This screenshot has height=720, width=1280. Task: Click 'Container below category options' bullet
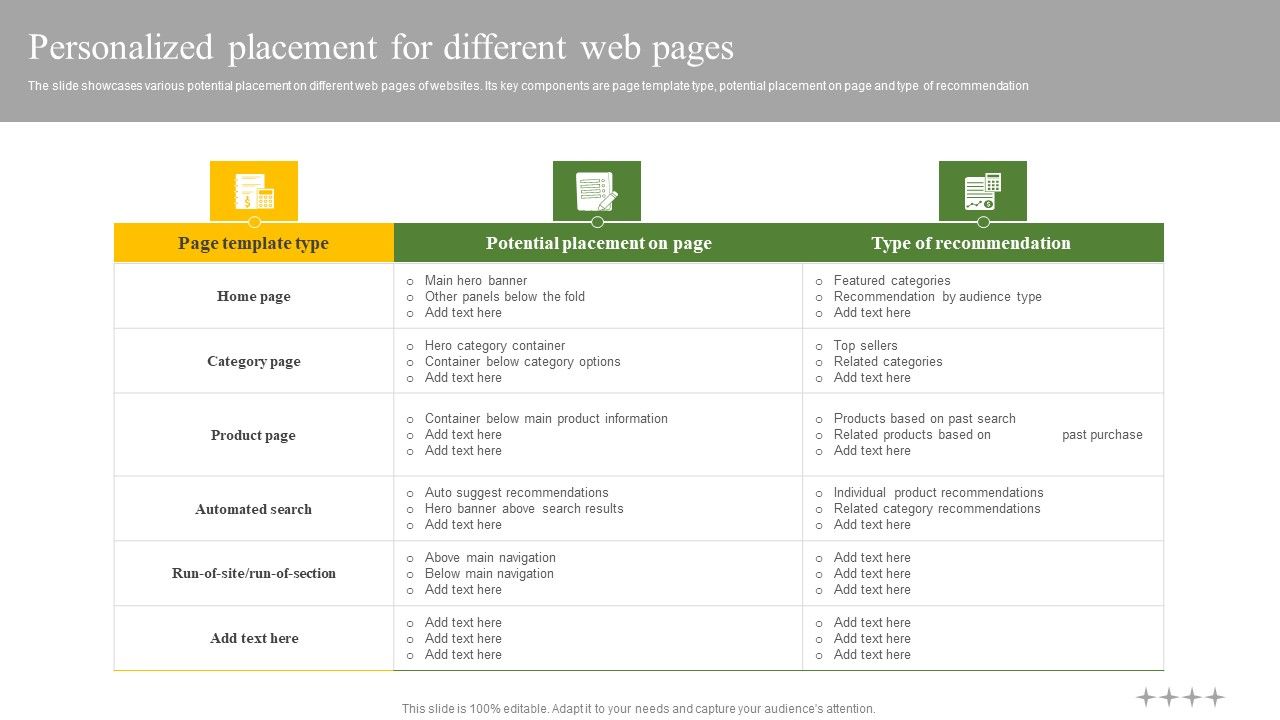point(523,362)
